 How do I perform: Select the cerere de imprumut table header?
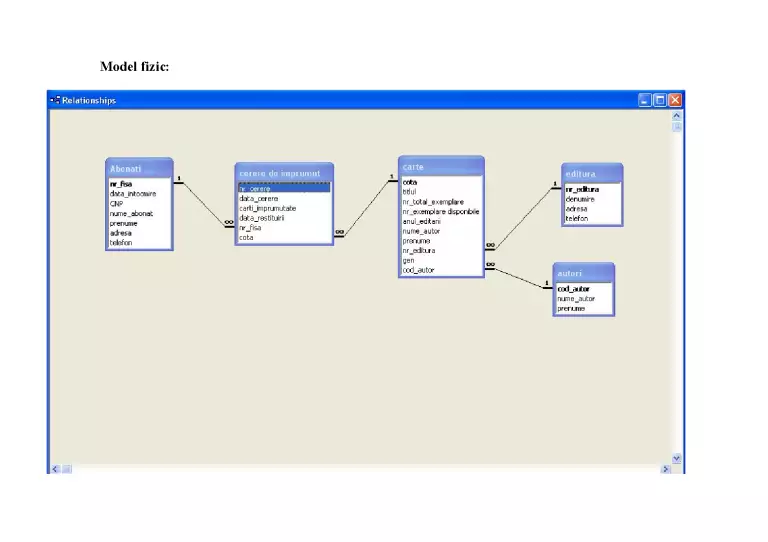tap(284, 173)
